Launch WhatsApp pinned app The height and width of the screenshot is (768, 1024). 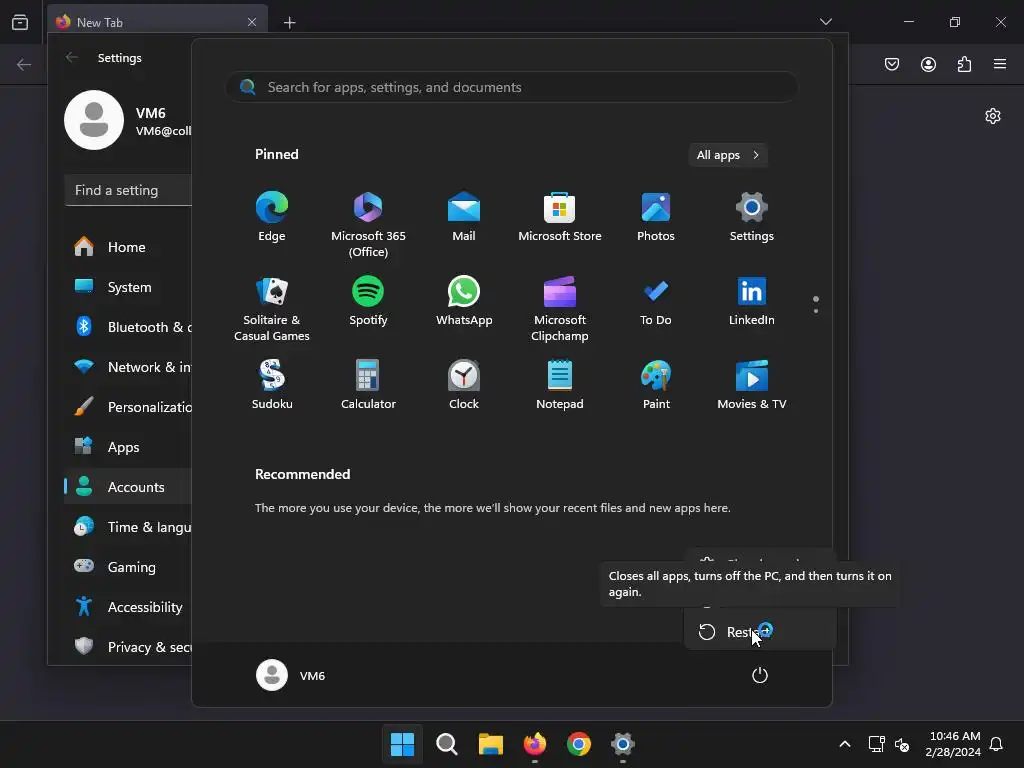(x=464, y=301)
